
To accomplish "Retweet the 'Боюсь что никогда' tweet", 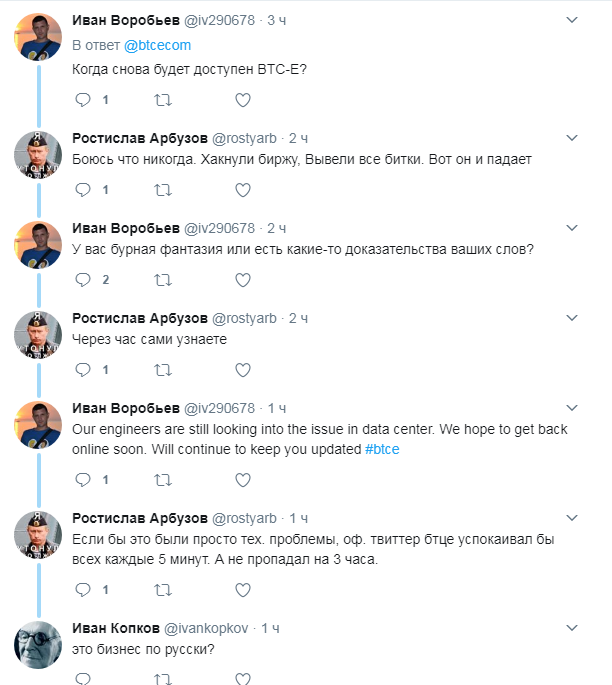I will [163, 189].
